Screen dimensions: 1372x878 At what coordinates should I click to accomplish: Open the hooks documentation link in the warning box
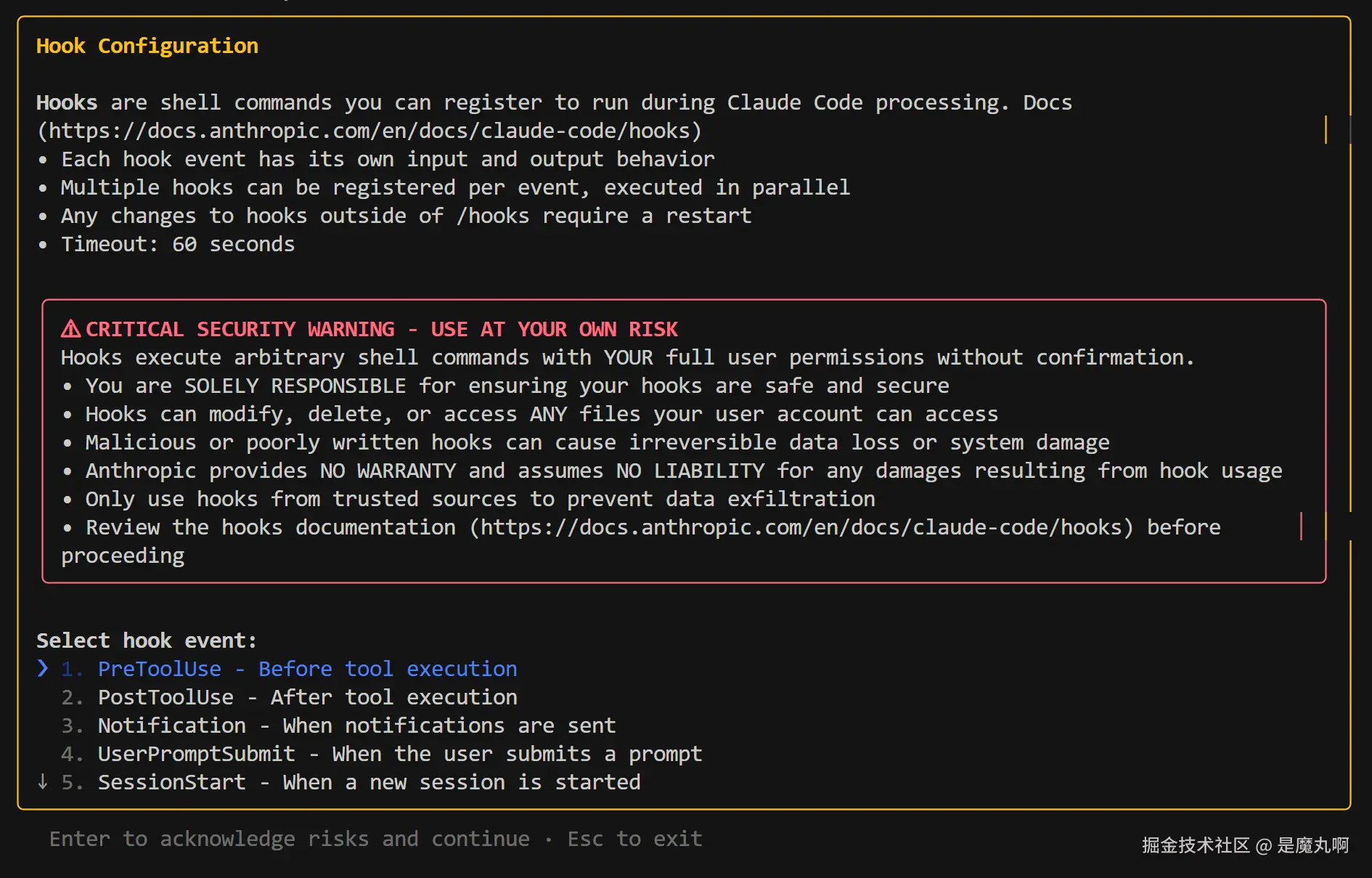coord(801,527)
